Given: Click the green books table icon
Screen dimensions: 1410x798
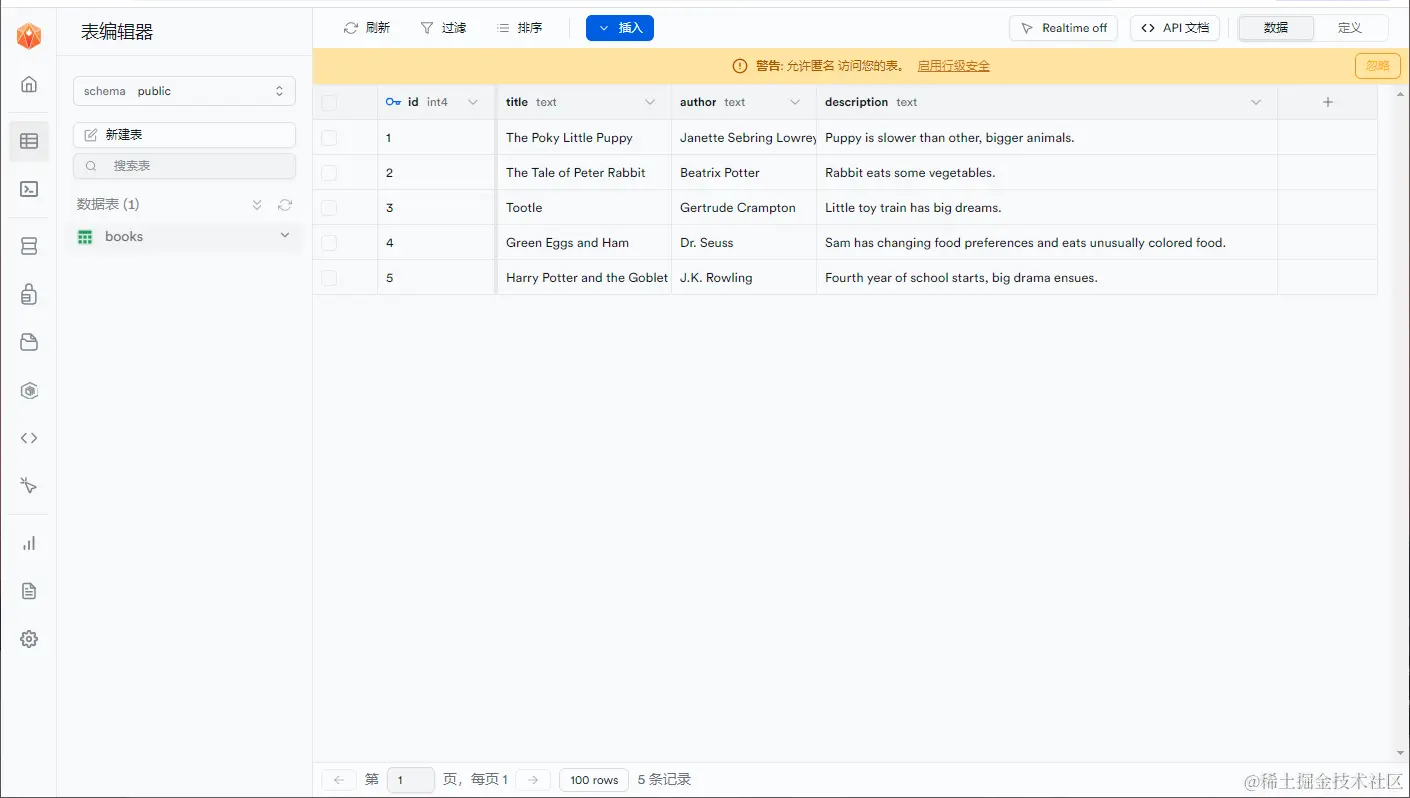Looking at the screenshot, I should [x=85, y=237].
